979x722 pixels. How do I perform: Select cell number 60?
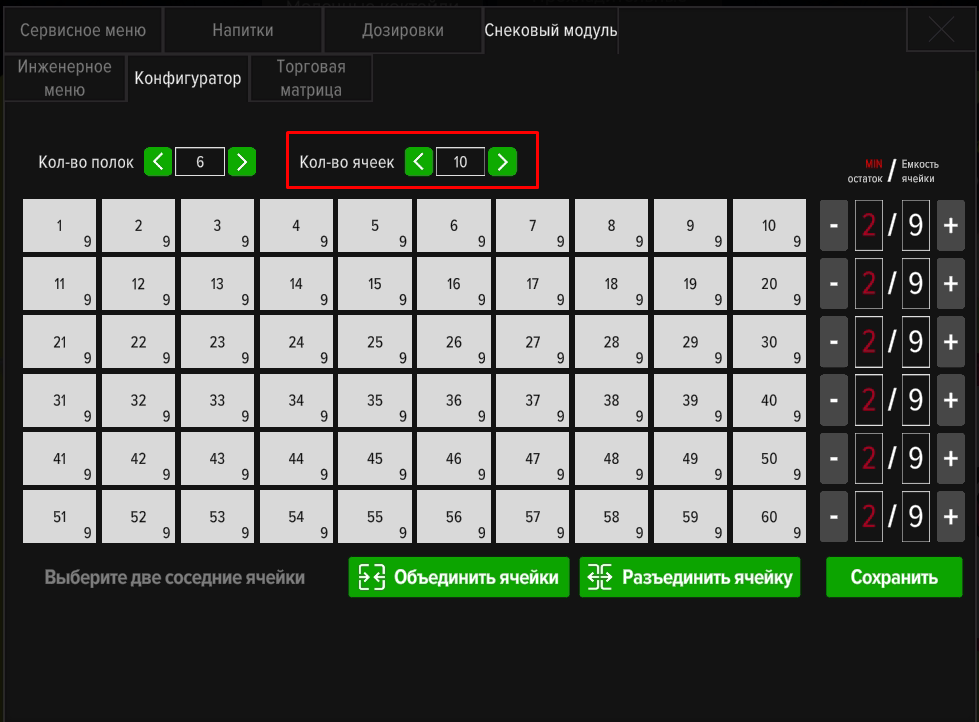[769, 517]
